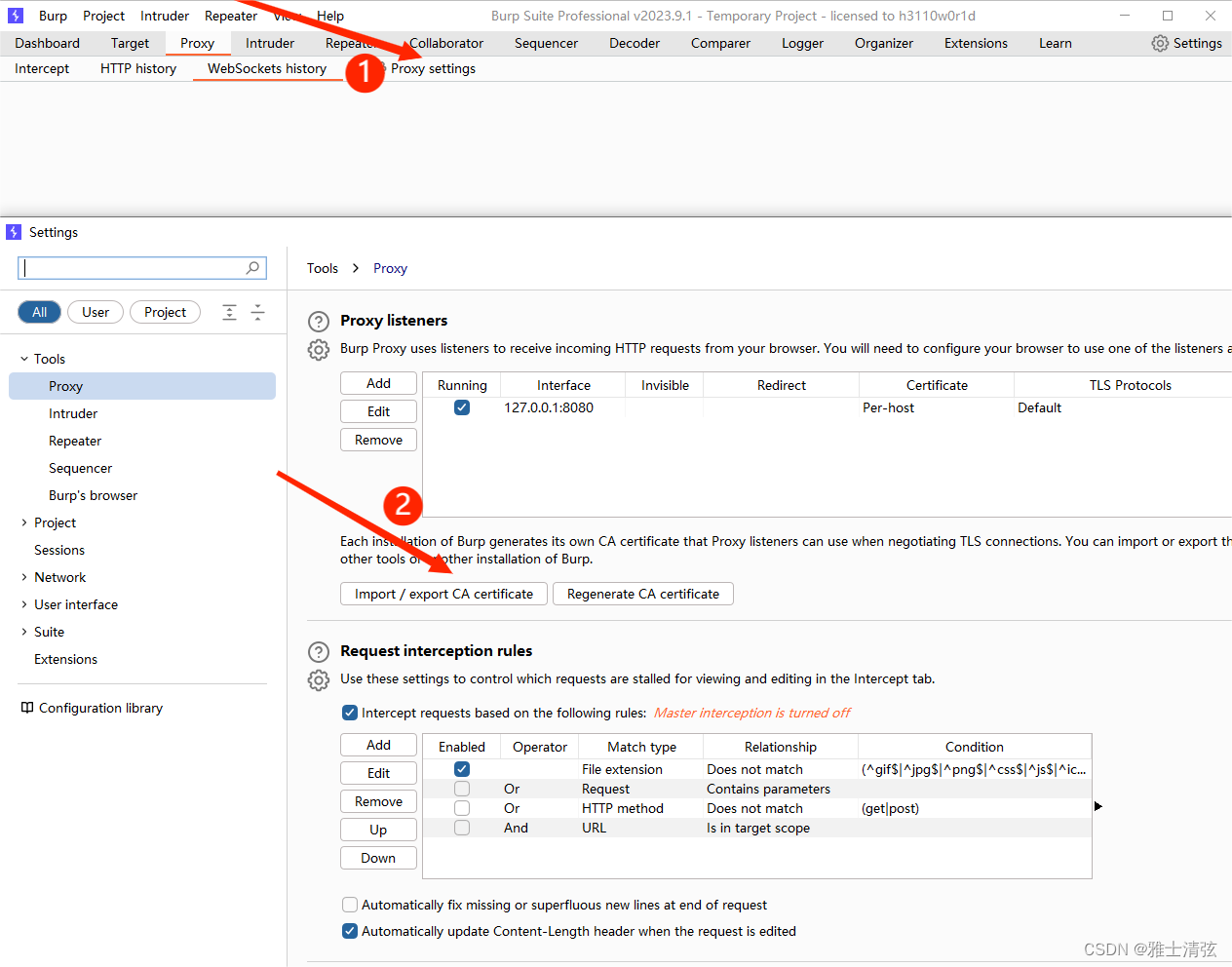This screenshot has height=967, width=1232.
Task: Switch to the Dashboard tab
Action: tap(47, 43)
